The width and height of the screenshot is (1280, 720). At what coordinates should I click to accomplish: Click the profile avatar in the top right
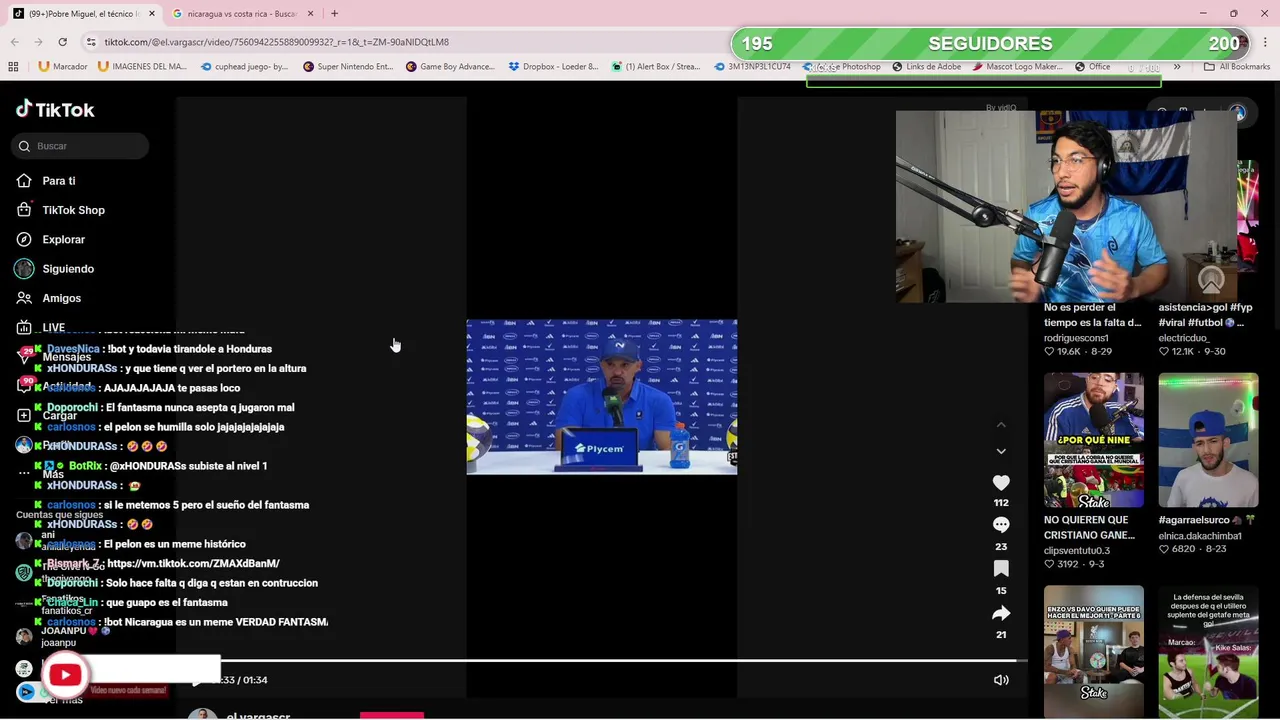point(1238,113)
